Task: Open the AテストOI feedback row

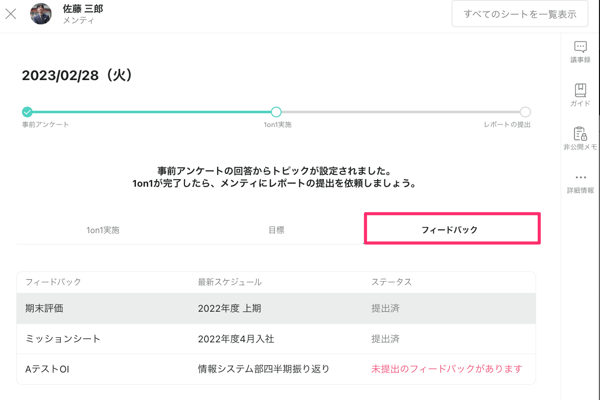Action: click(x=275, y=369)
